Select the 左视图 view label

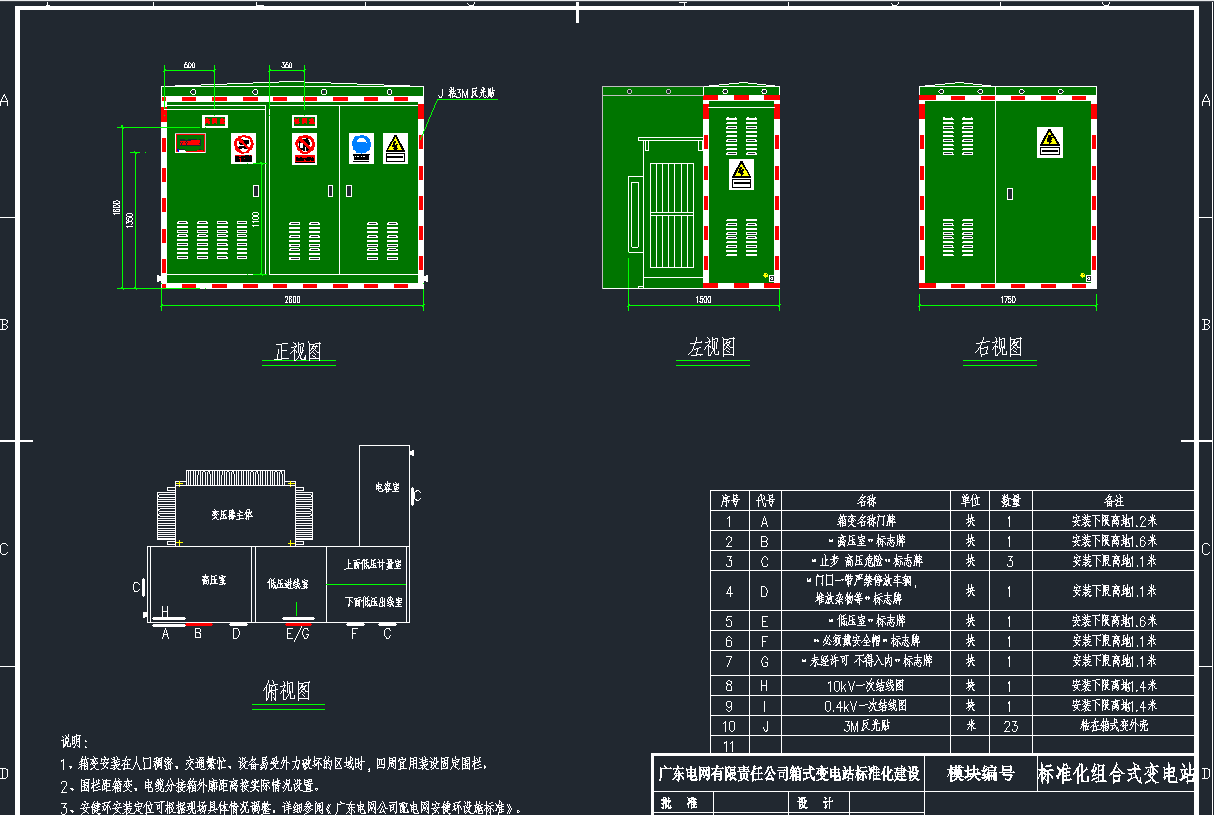[x=712, y=348]
